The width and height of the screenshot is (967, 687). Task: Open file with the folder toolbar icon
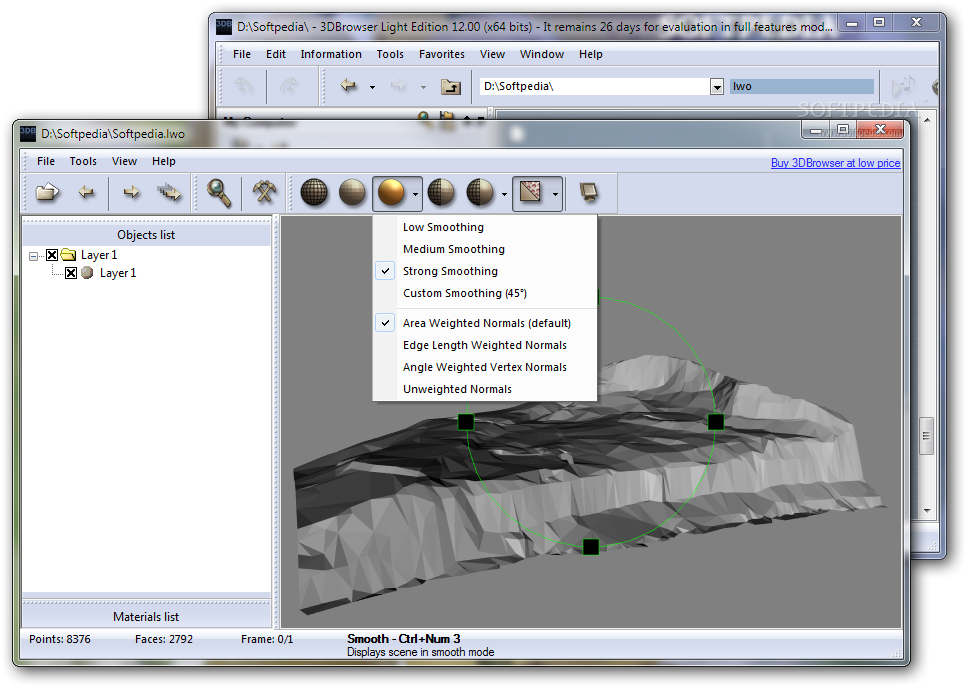[x=47, y=193]
